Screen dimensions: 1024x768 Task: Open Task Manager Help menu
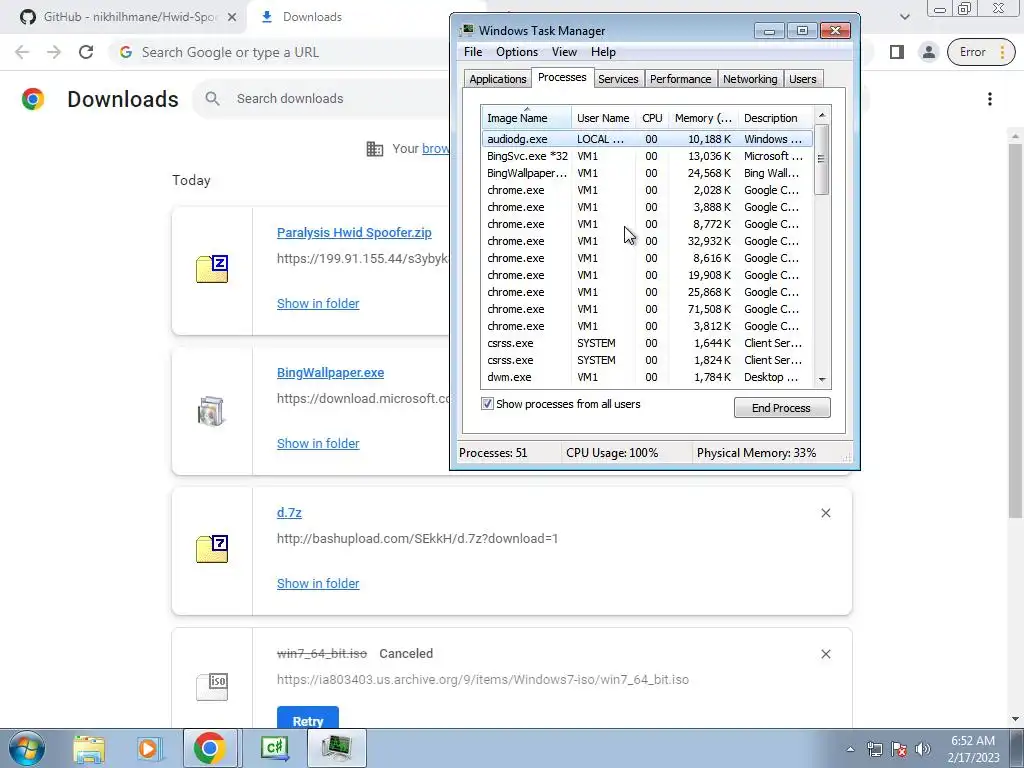pos(603,52)
